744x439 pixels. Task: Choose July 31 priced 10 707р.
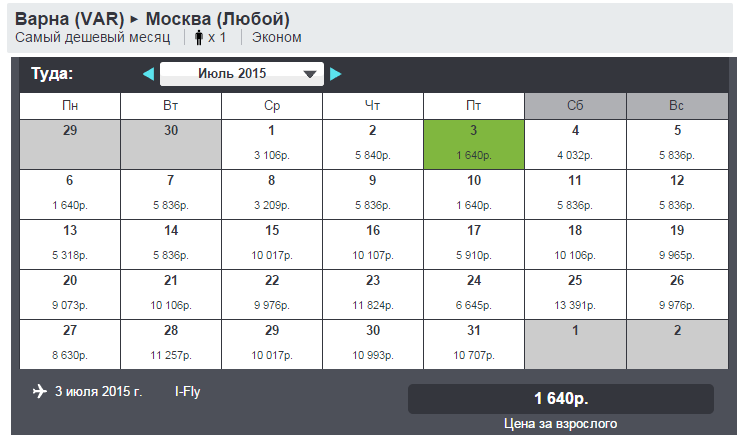pos(474,345)
